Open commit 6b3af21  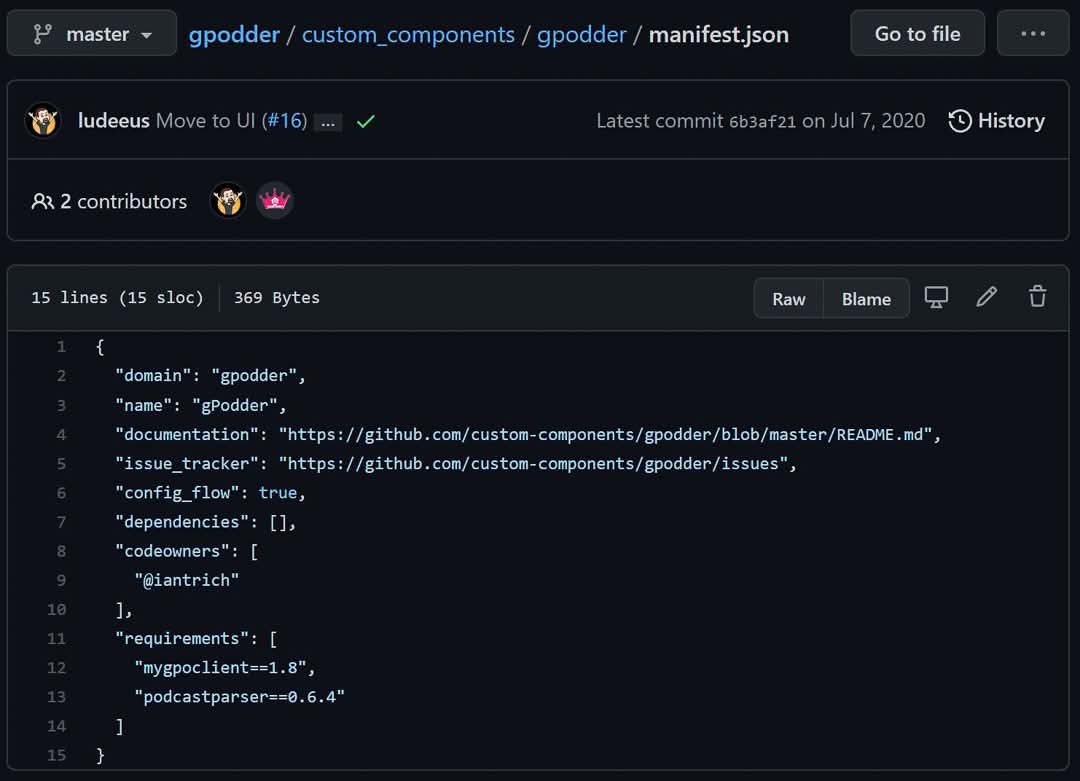point(762,122)
